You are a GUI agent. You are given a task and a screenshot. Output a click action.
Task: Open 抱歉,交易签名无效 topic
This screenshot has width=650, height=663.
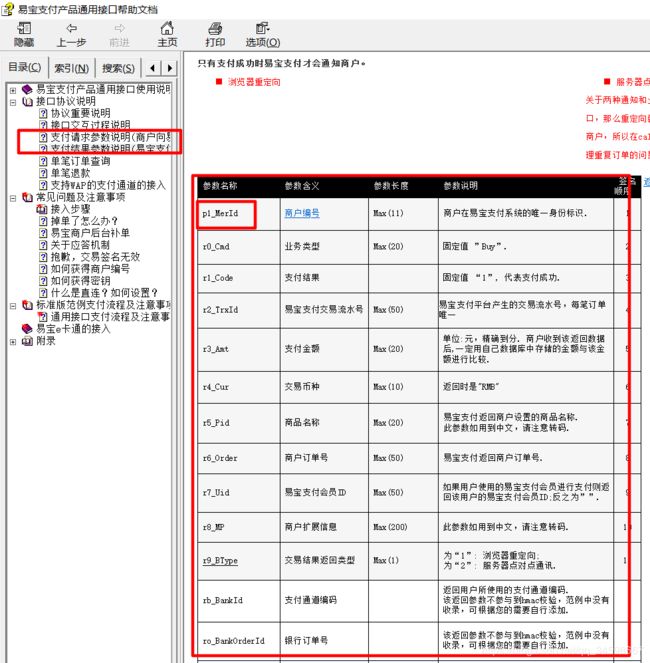tap(95, 257)
